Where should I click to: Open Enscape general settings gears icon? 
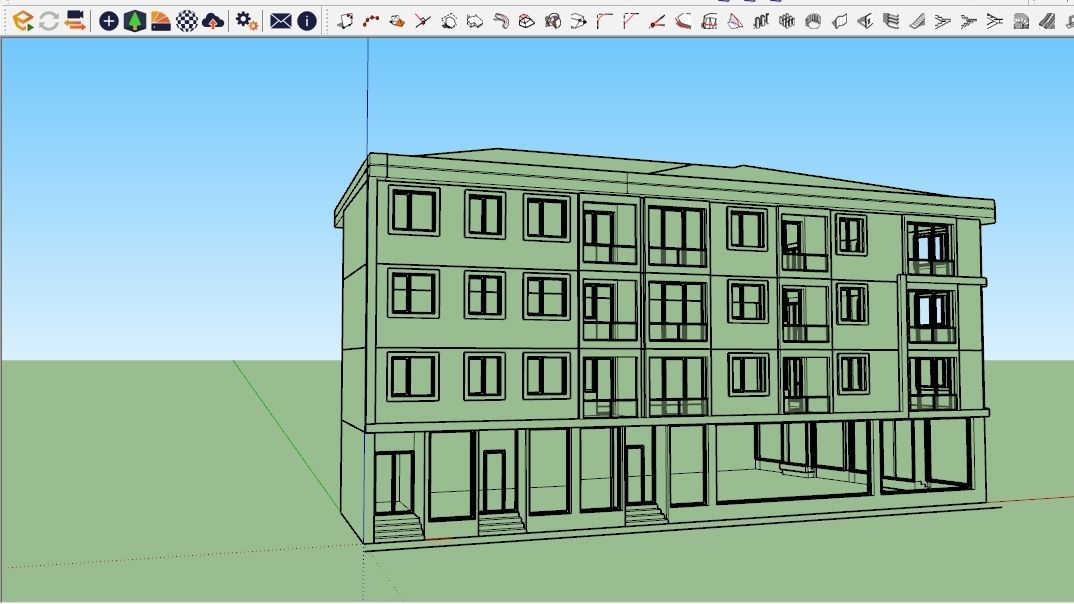click(x=247, y=21)
